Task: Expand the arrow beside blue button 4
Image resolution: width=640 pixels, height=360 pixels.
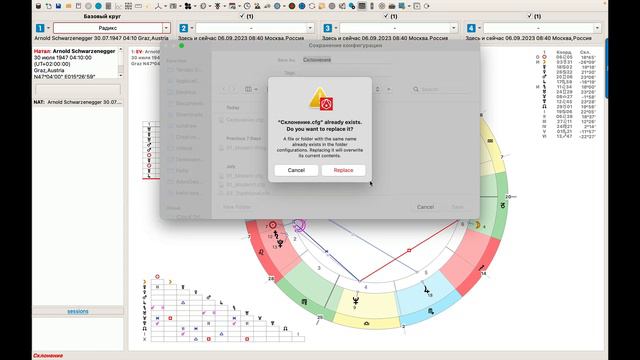Action: [x=479, y=28]
